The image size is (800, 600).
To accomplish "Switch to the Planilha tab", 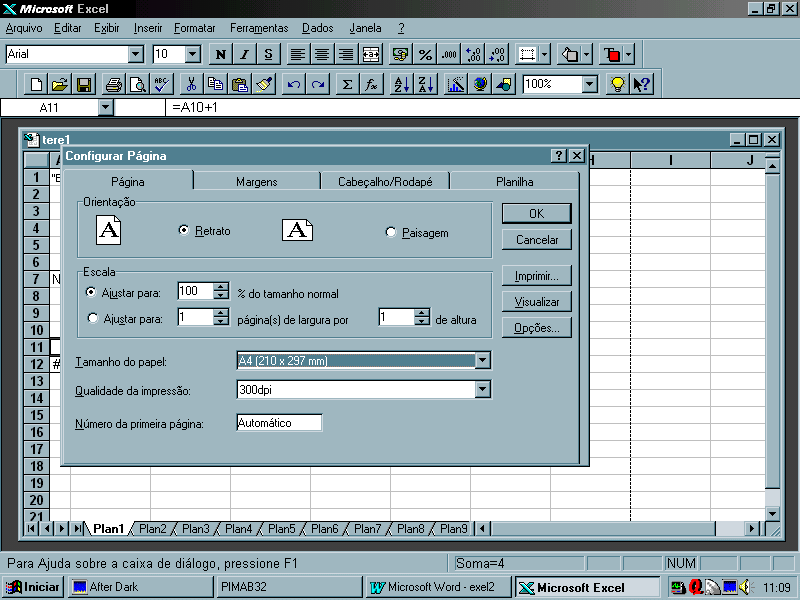I will (514, 182).
